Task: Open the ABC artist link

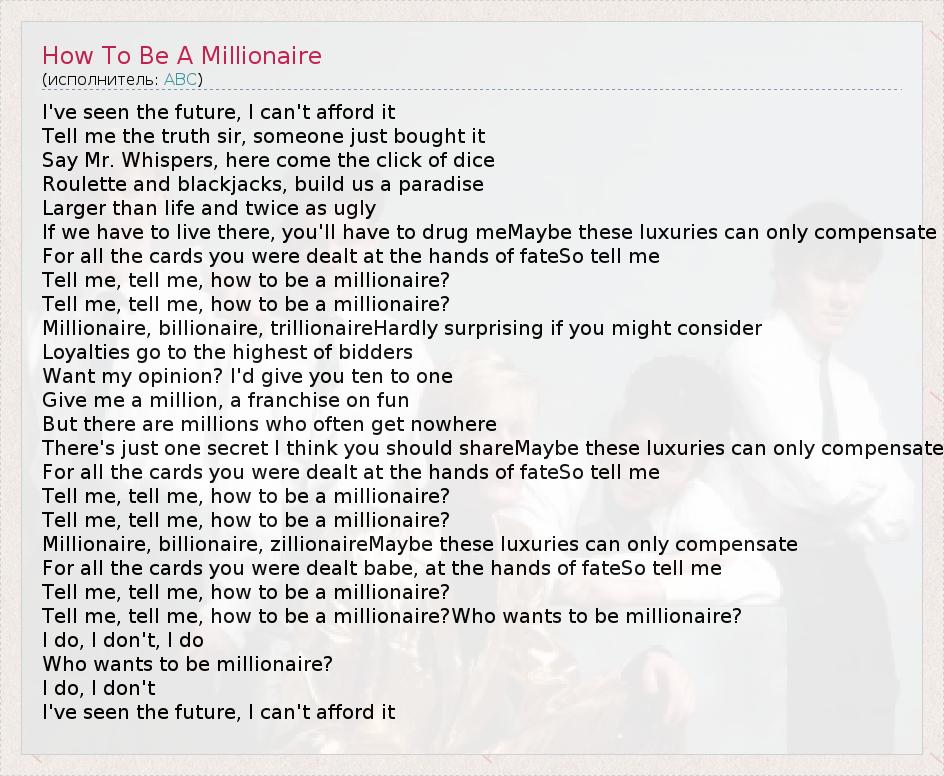Action: (180, 79)
